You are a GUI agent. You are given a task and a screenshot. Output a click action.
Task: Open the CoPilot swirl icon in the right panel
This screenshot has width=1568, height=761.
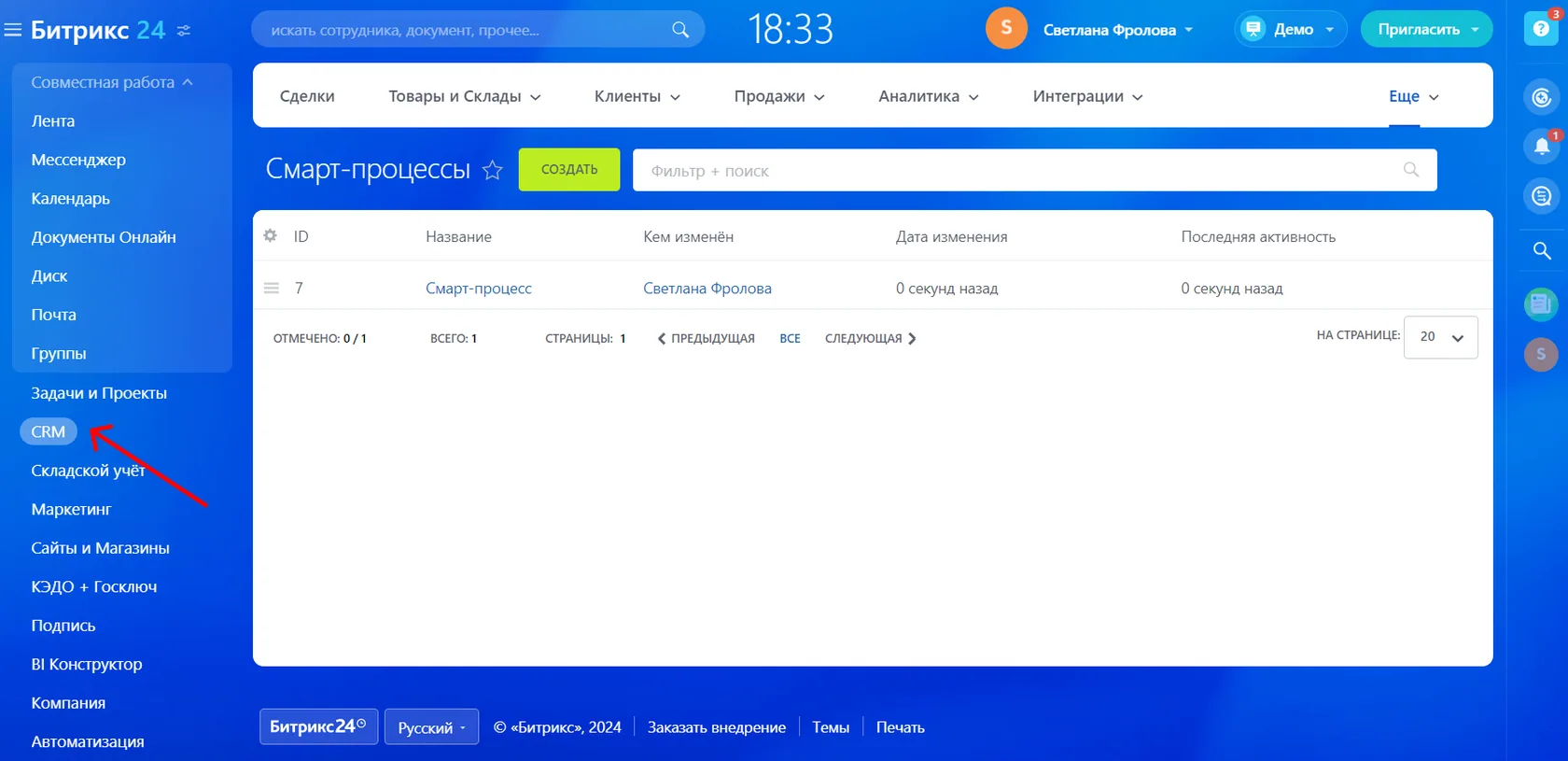click(1542, 97)
